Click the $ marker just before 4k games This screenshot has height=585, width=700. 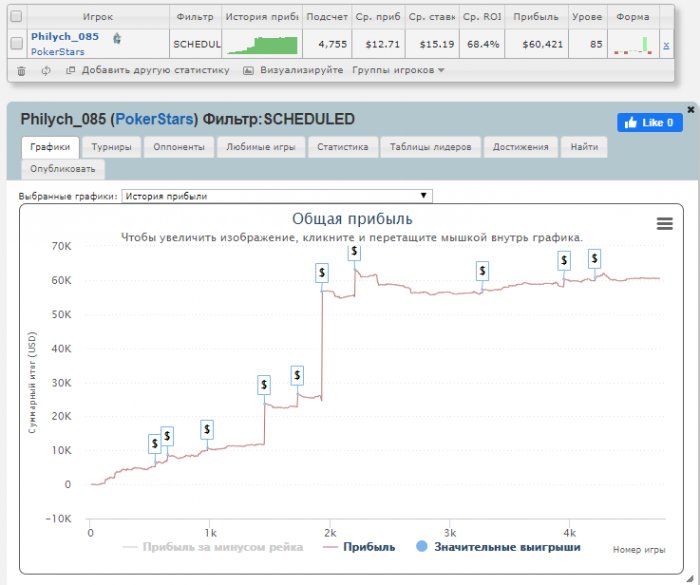pos(564,260)
